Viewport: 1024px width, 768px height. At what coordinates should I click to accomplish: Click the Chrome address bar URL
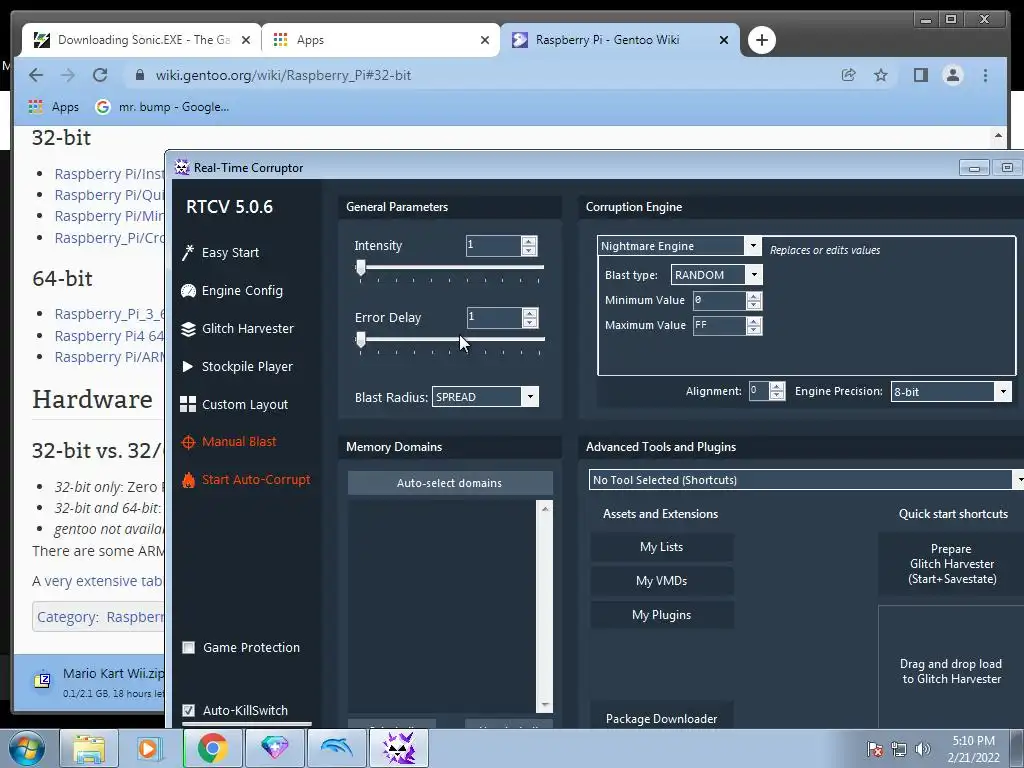click(283, 75)
